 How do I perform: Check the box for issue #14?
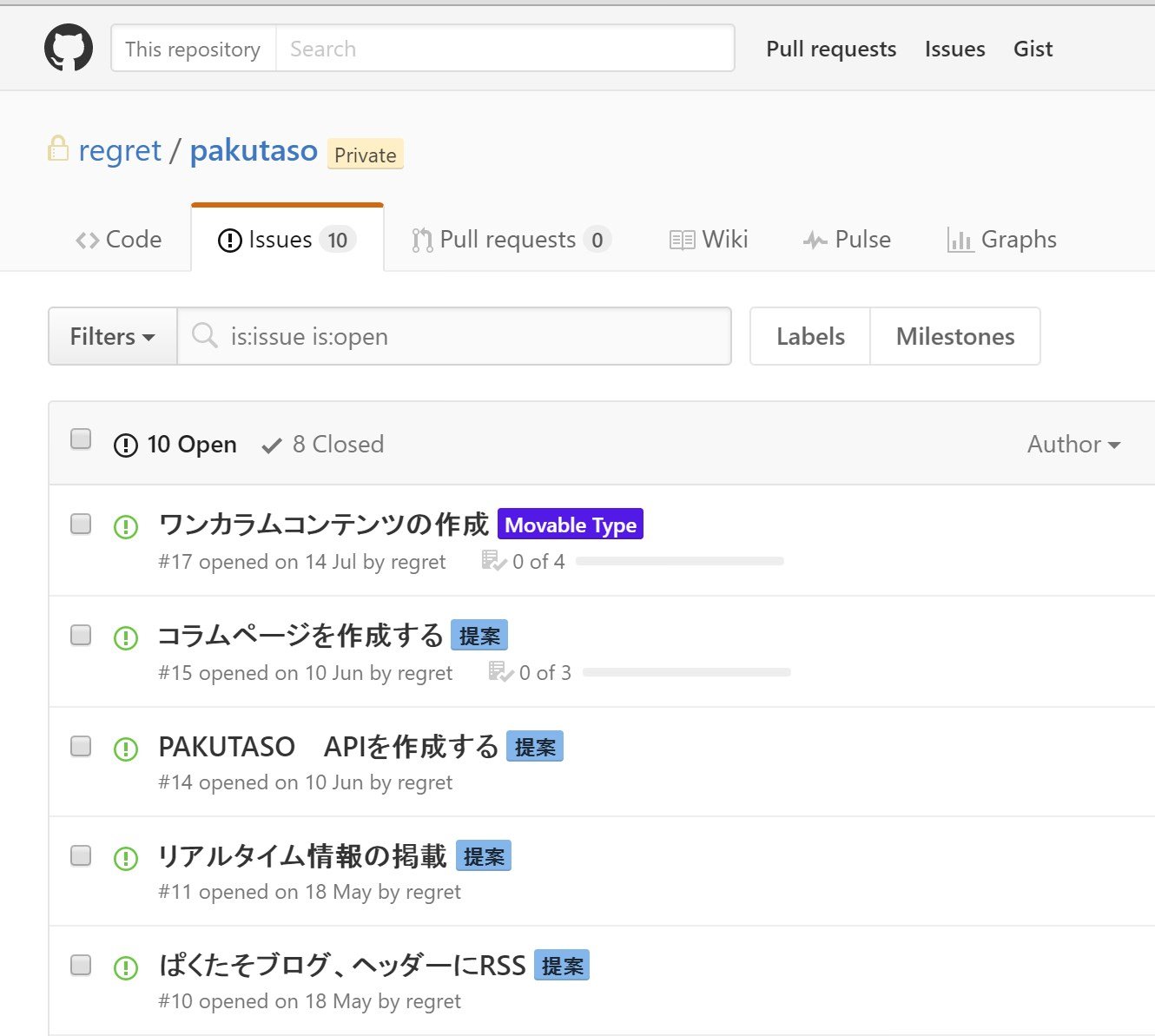(x=81, y=746)
